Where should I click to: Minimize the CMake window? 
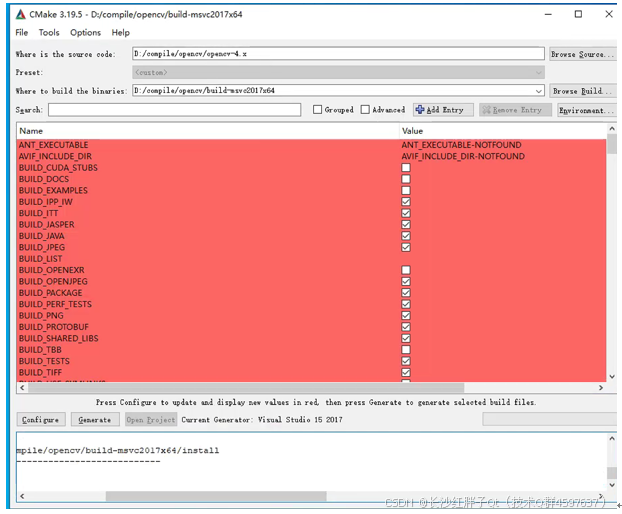pos(548,14)
